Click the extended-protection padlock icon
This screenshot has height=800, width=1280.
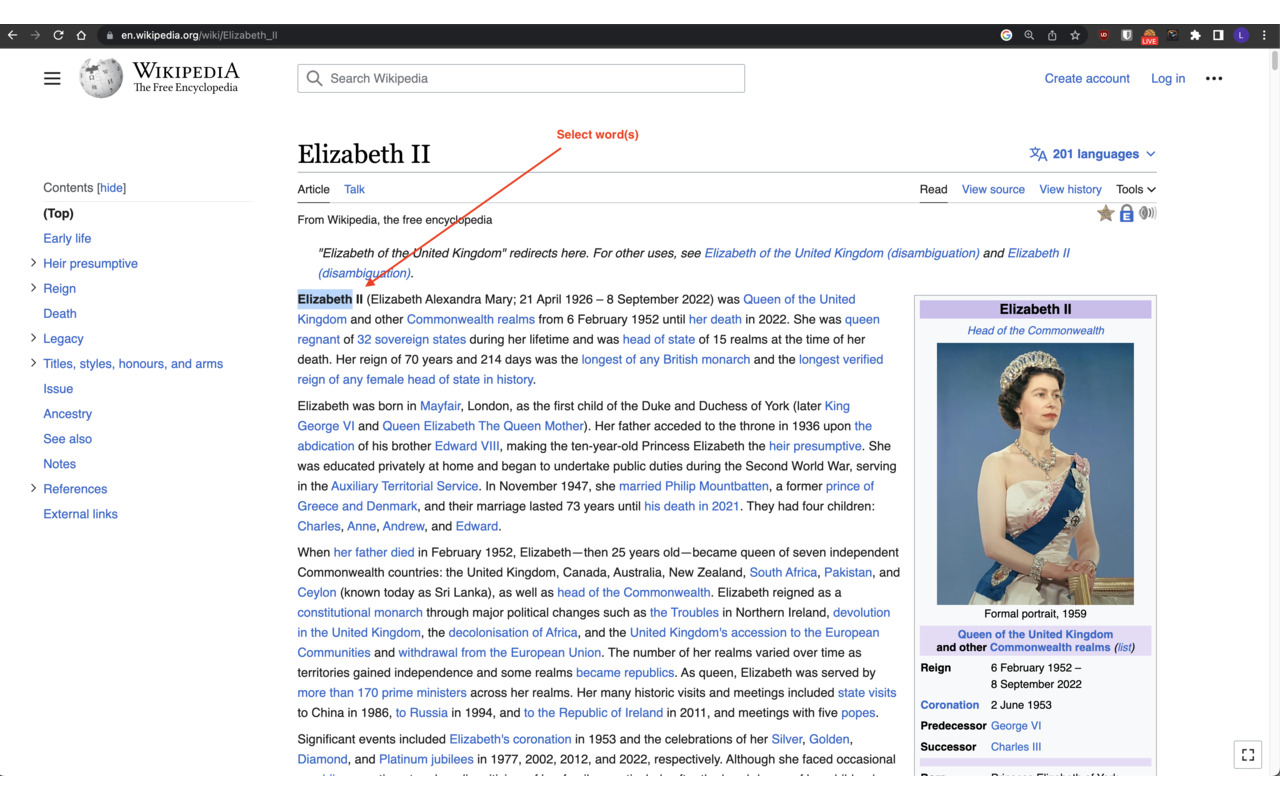point(1126,213)
